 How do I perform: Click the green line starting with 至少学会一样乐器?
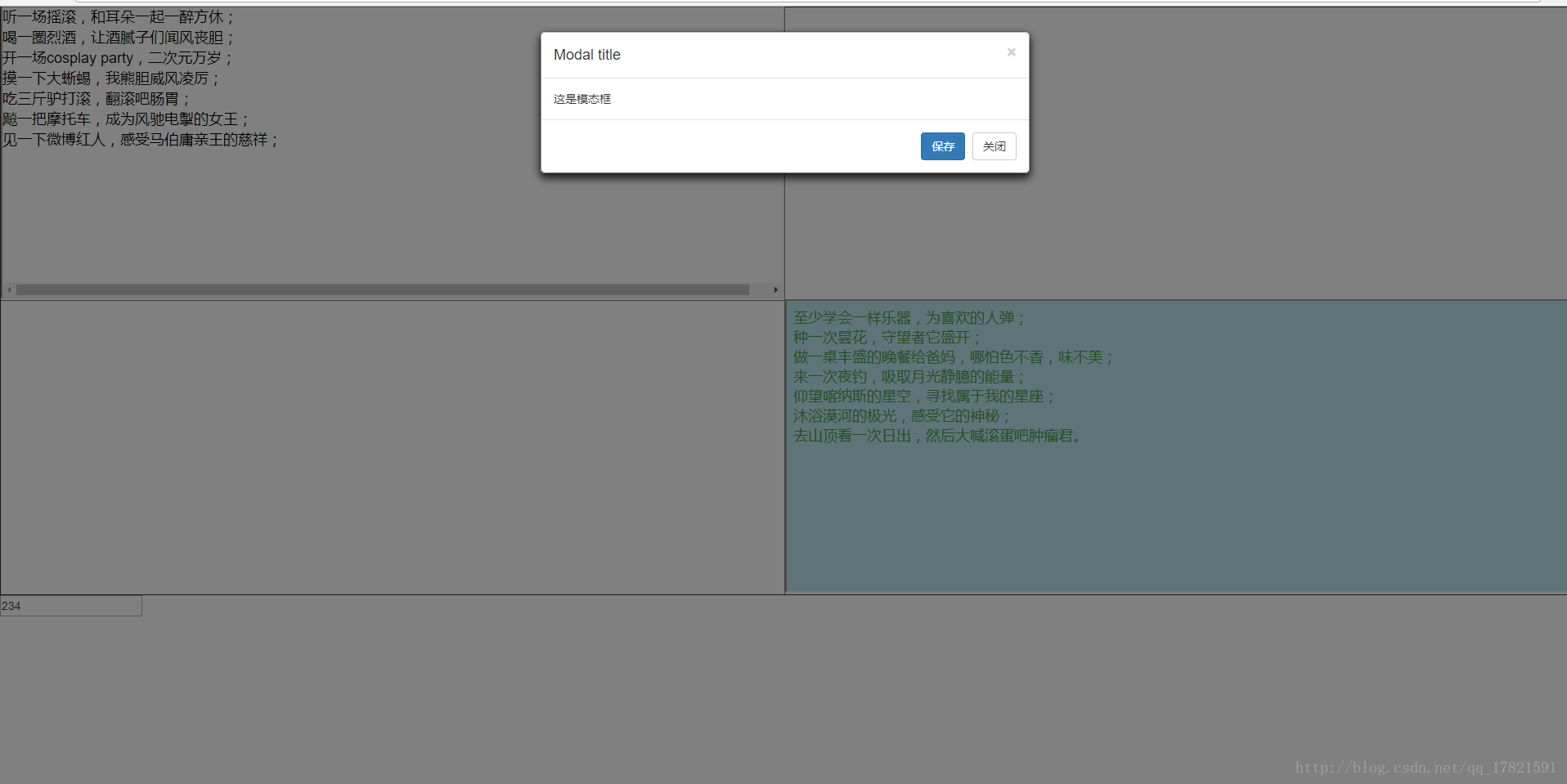click(909, 318)
